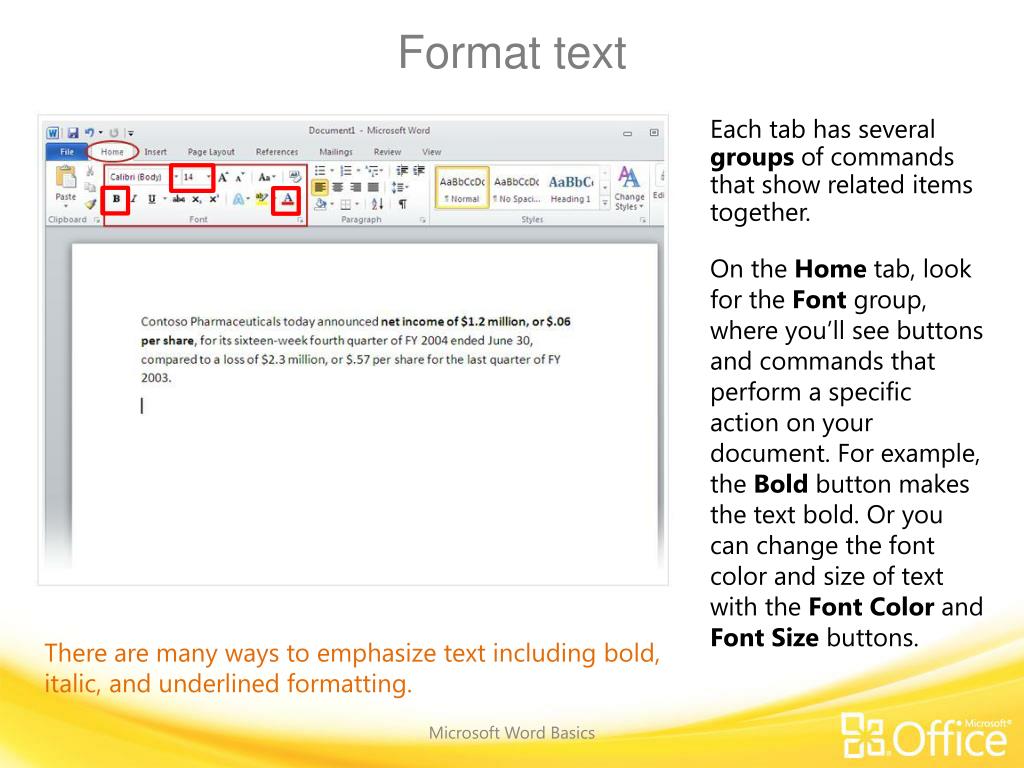Click in document text paragraph 'Contoso Pharmaceuticals'
This screenshot has width=1024, height=768.
[356, 349]
